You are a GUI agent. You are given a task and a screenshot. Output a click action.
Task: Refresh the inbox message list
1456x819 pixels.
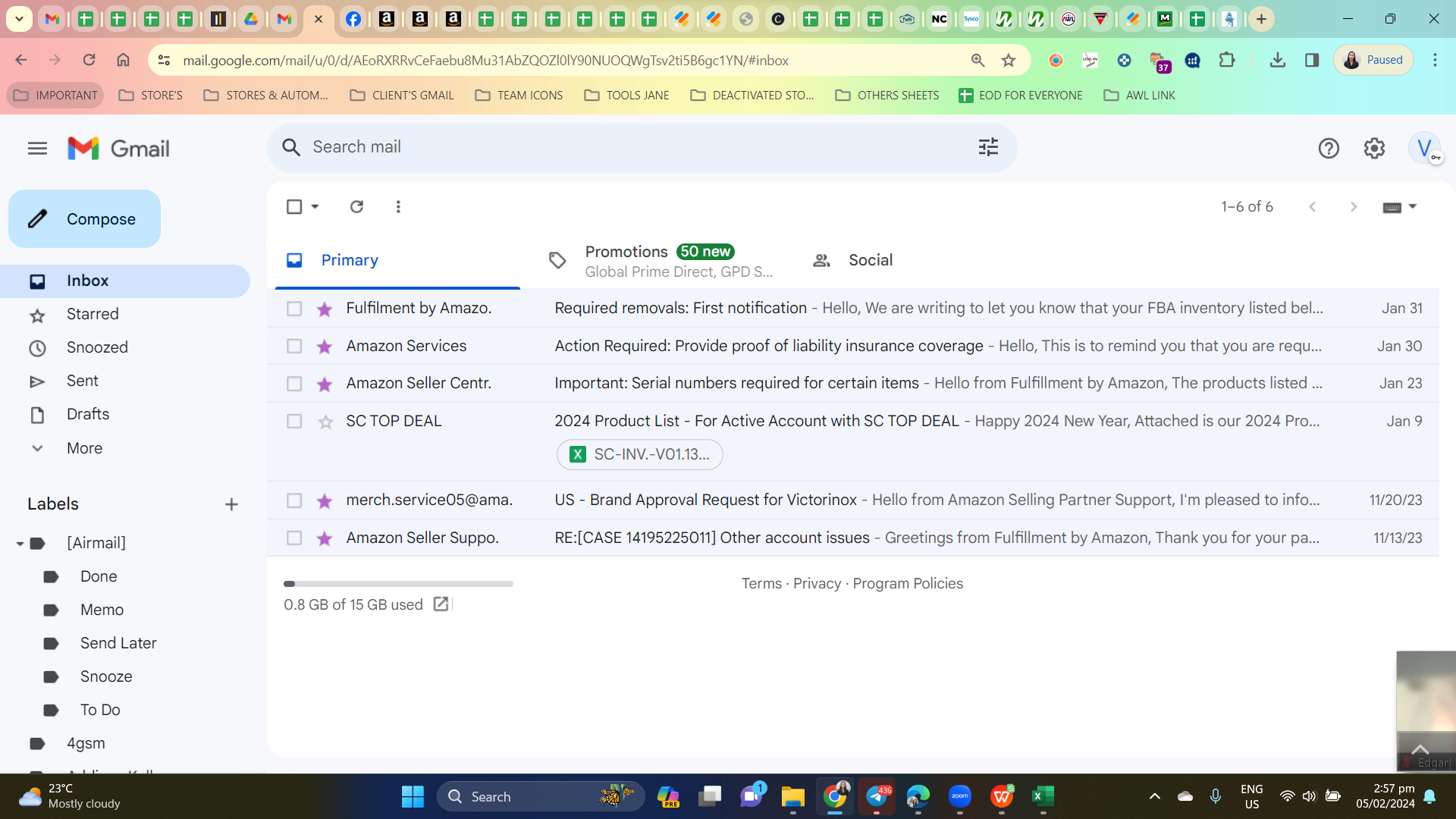[356, 206]
